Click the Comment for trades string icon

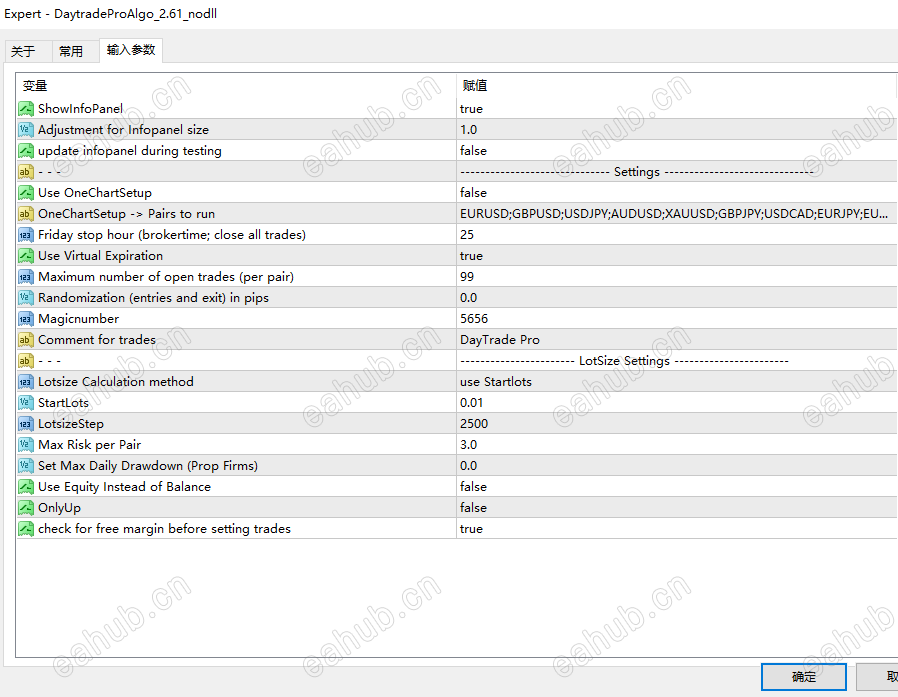[x=26, y=340]
